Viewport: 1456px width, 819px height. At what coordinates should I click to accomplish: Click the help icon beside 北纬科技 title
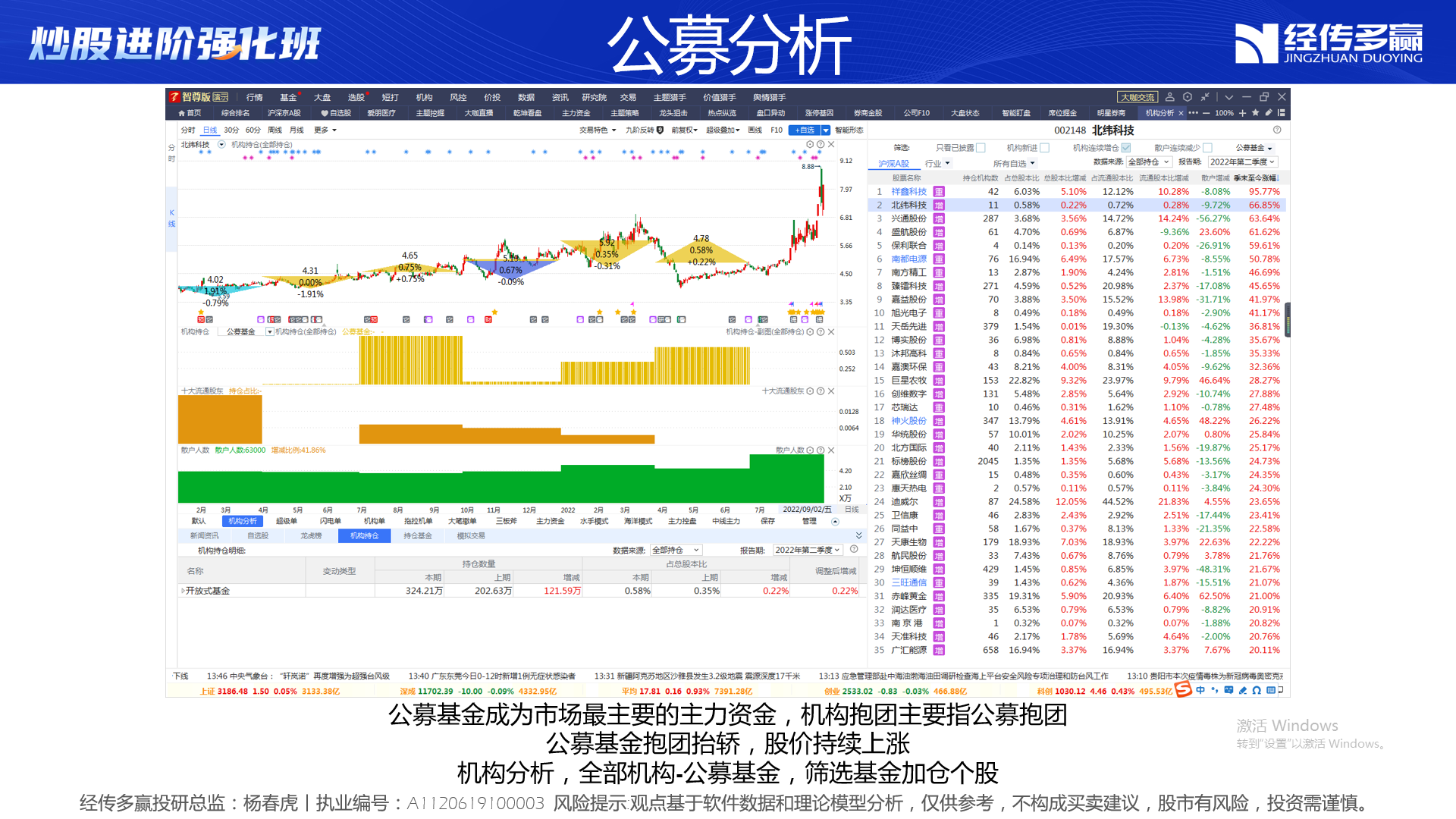point(1277,130)
